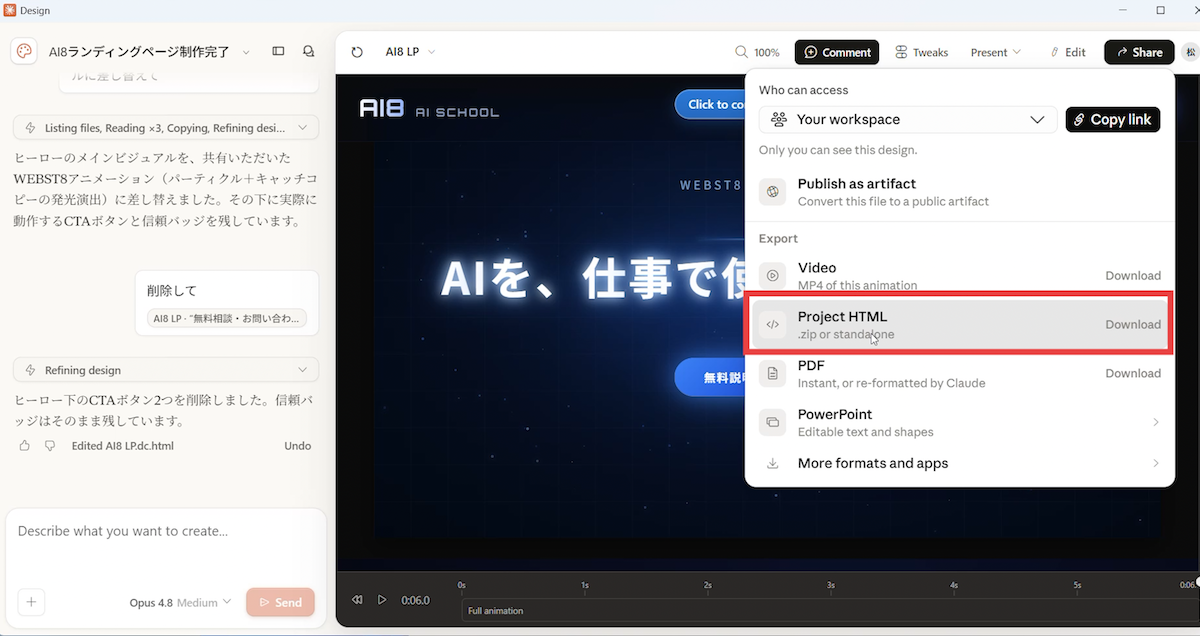Click the thumbs down feedback icon
This screenshot has width=1200, height=636.
coord(50,445)
